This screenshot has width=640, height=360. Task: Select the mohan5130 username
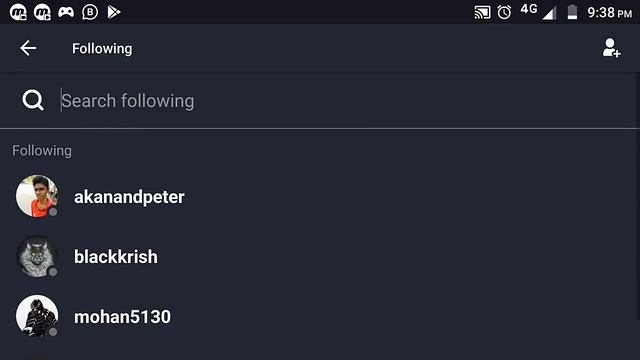[x=122, y=317]
